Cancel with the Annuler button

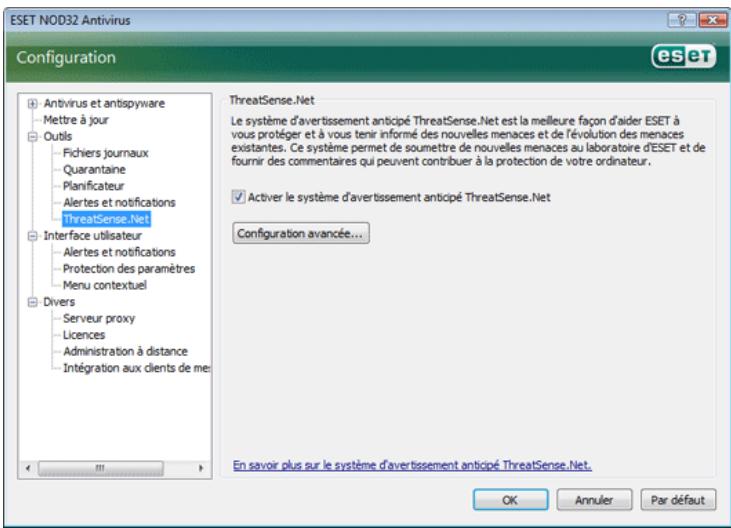click(594, 500)
